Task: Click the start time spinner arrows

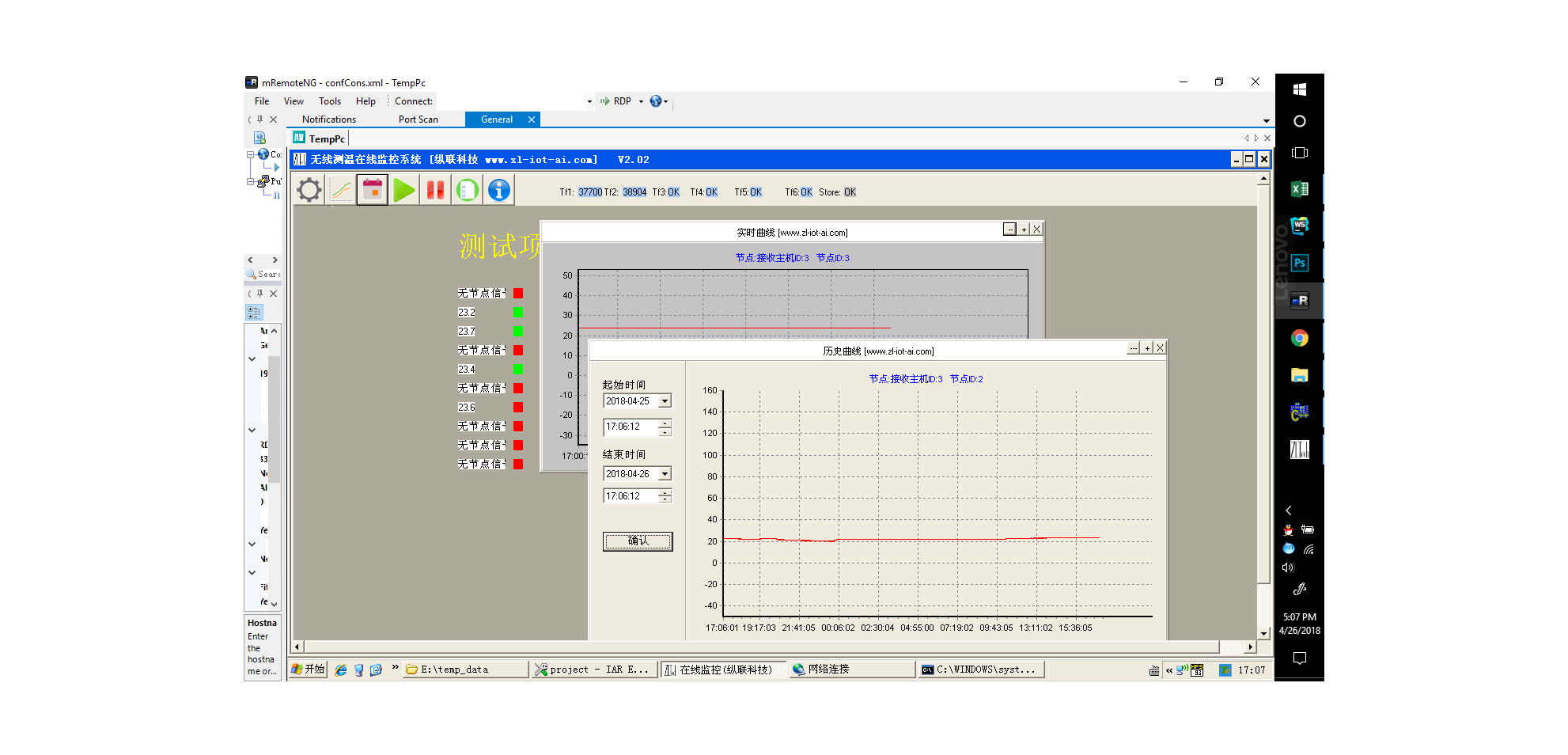Action: (x=665, y=427)
